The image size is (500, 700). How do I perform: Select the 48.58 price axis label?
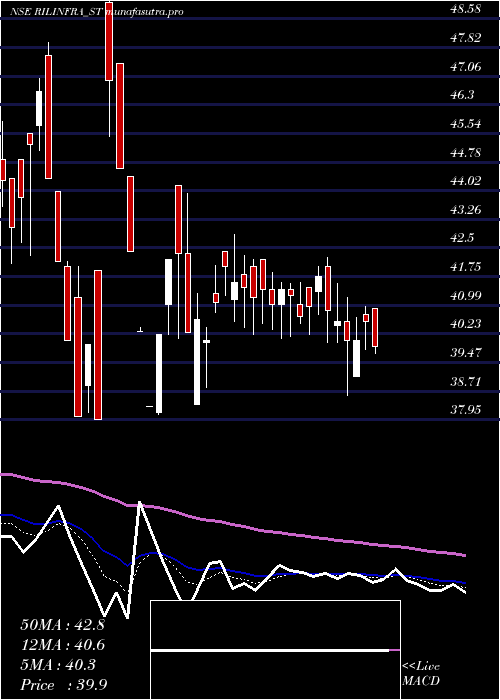(466, 9)
